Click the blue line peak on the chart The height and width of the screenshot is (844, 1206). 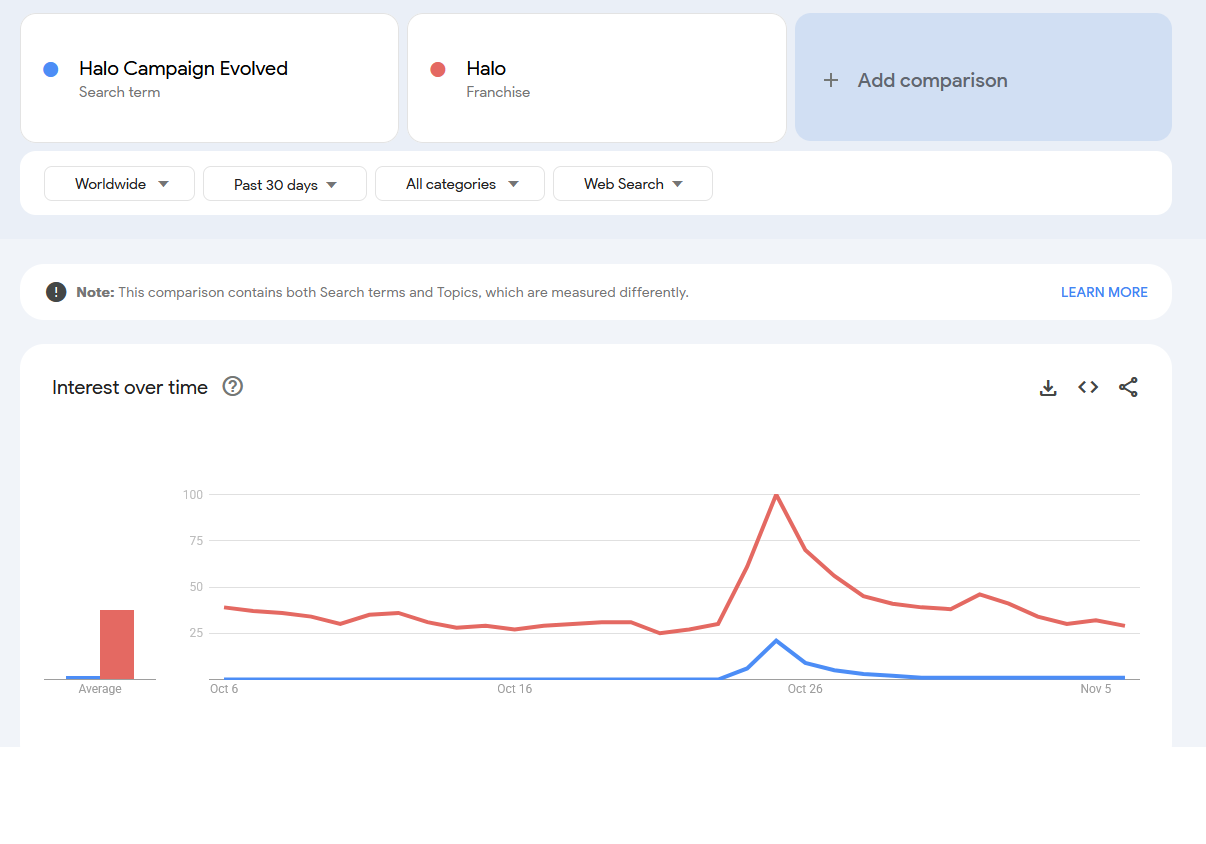click(776, 640)
